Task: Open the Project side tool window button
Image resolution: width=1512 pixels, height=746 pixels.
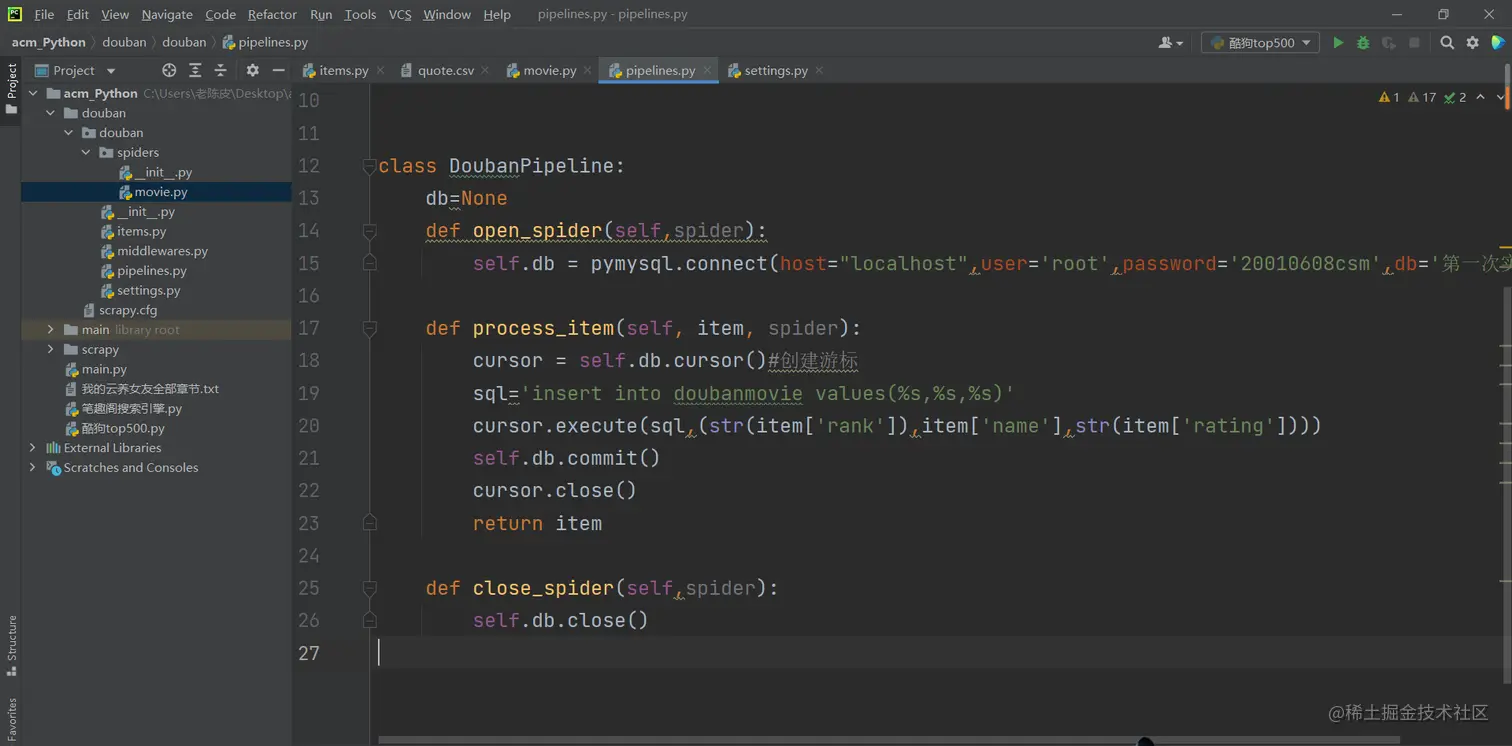Action: tap(12, 88)
